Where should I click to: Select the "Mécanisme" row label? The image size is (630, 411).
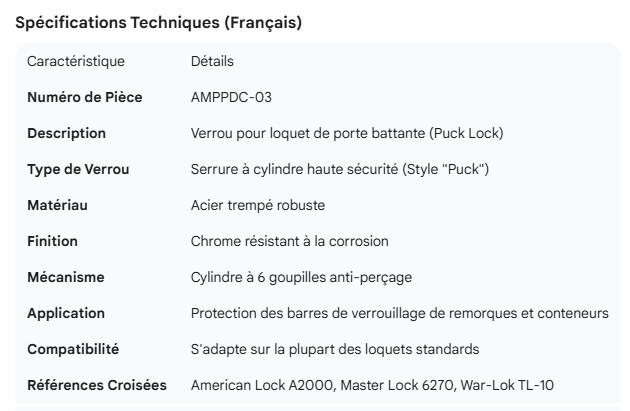tap(66, 277)
